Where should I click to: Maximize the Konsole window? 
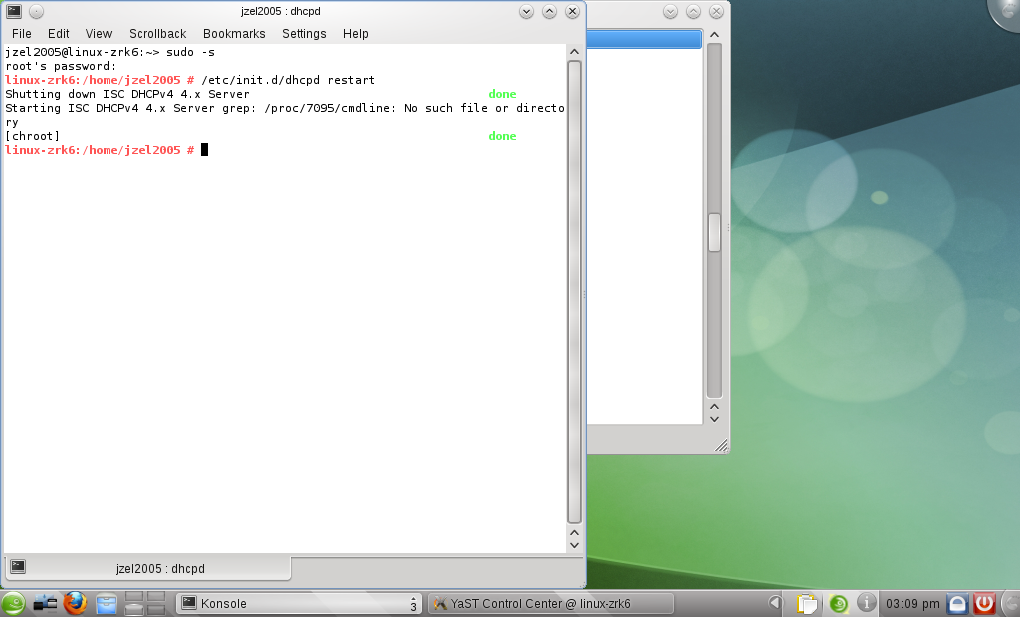coord(550,11)
